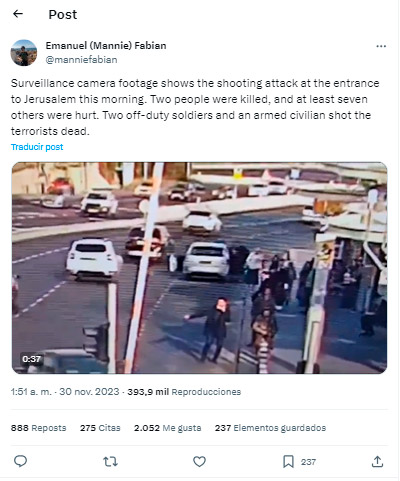Show the 888 Reposts list

(39, 428)
